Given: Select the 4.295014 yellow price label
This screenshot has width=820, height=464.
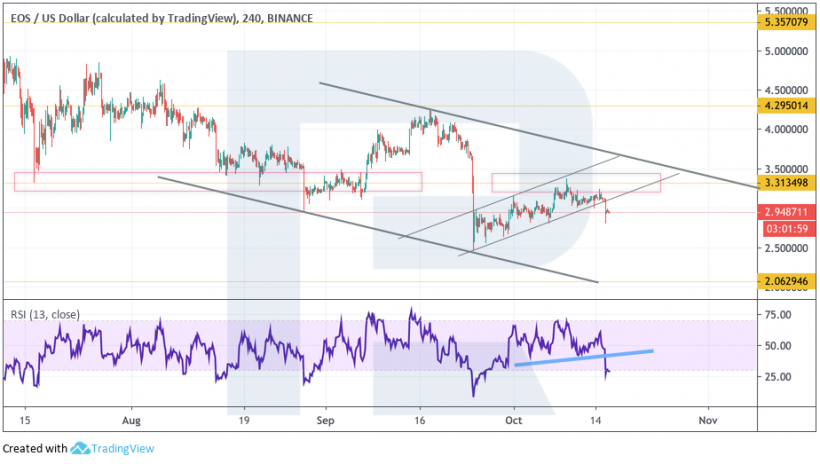Looking at the screenshot, I should point(786,104).
